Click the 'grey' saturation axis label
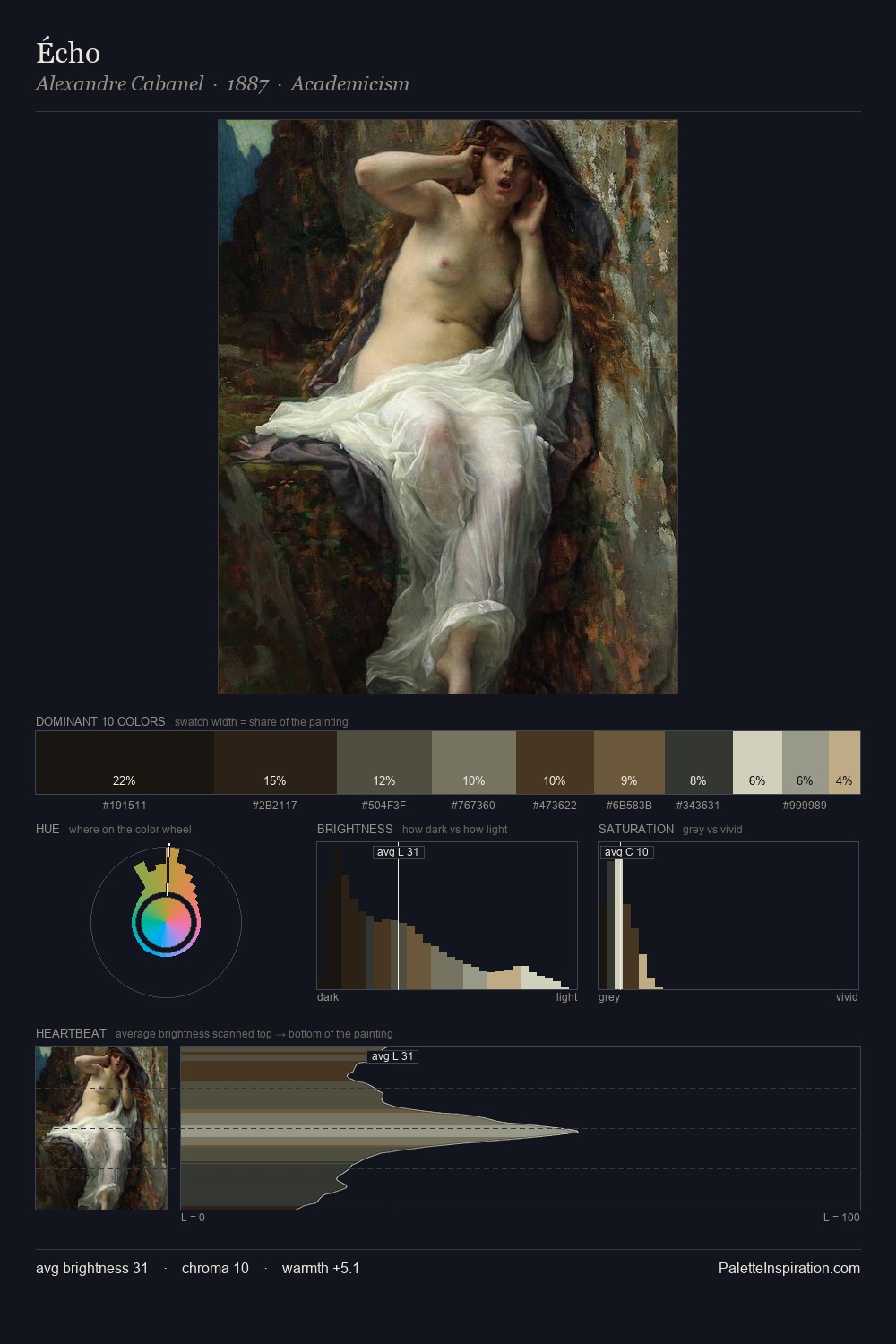896x1344 pixels. click(609, 996)
